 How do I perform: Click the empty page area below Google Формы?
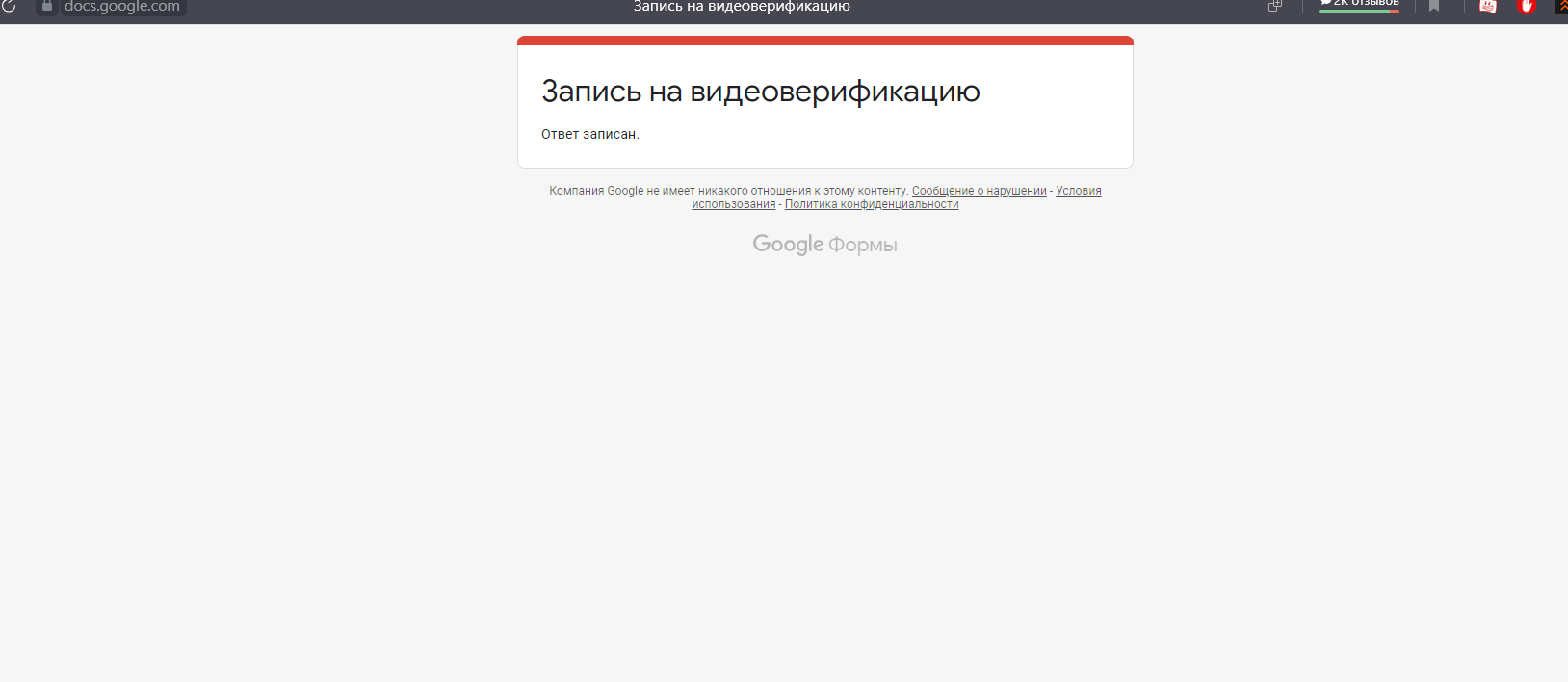pyautogui.click(x=824, y=462)
